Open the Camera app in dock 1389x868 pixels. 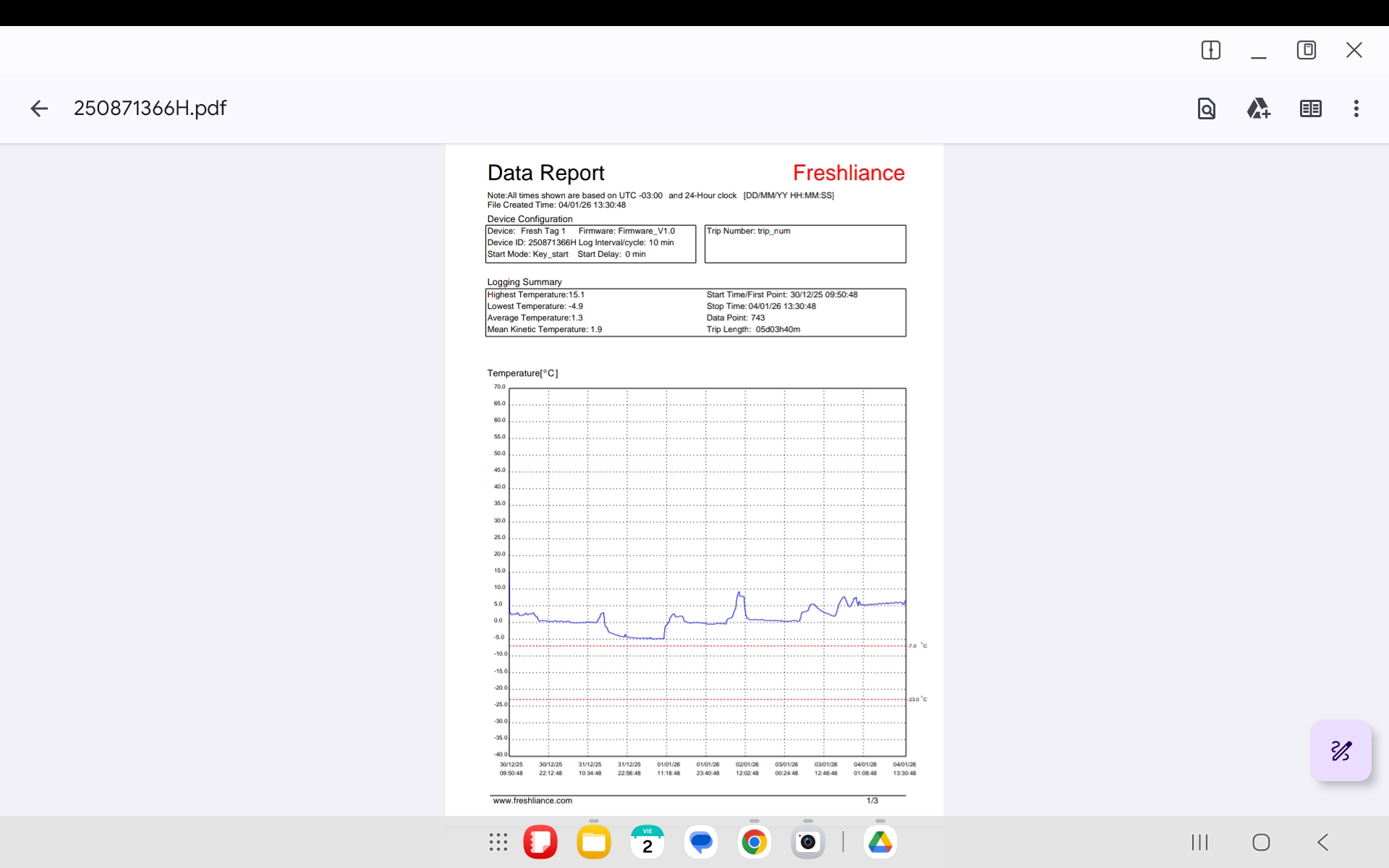coord(807,842)
